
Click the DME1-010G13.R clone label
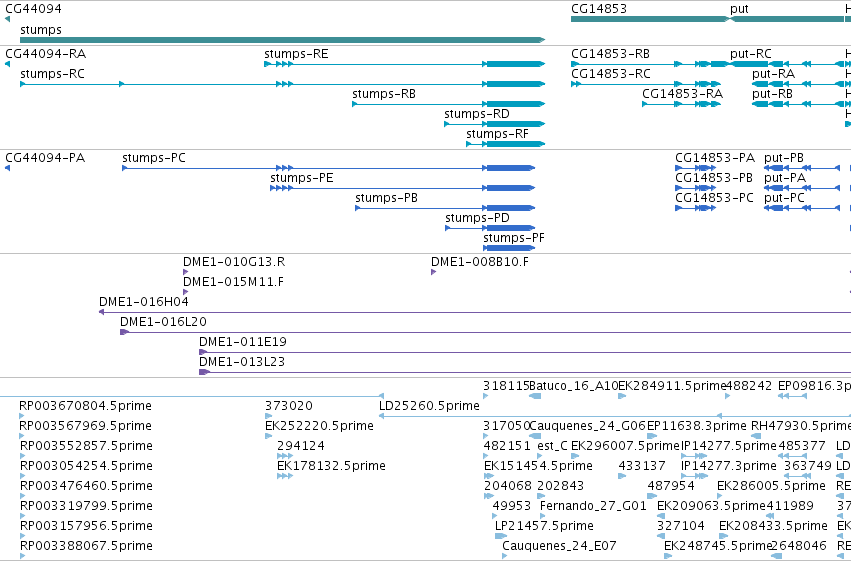click(x=234, y=262)
